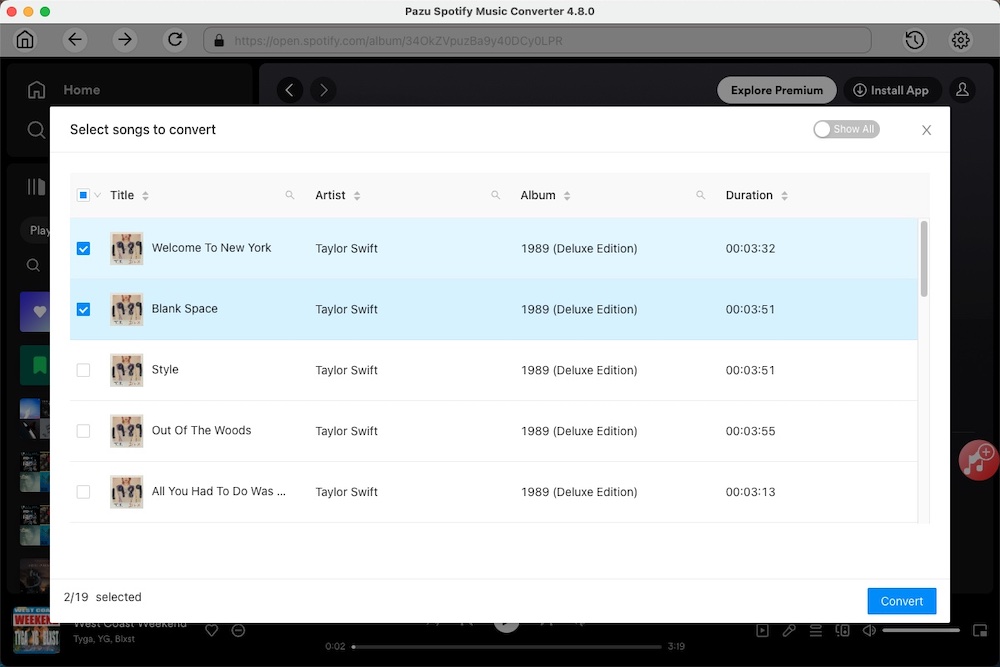The height and width of the screenshot is (667, 1000).
Task: Open the settings gear icon
Action: (961, 40)
